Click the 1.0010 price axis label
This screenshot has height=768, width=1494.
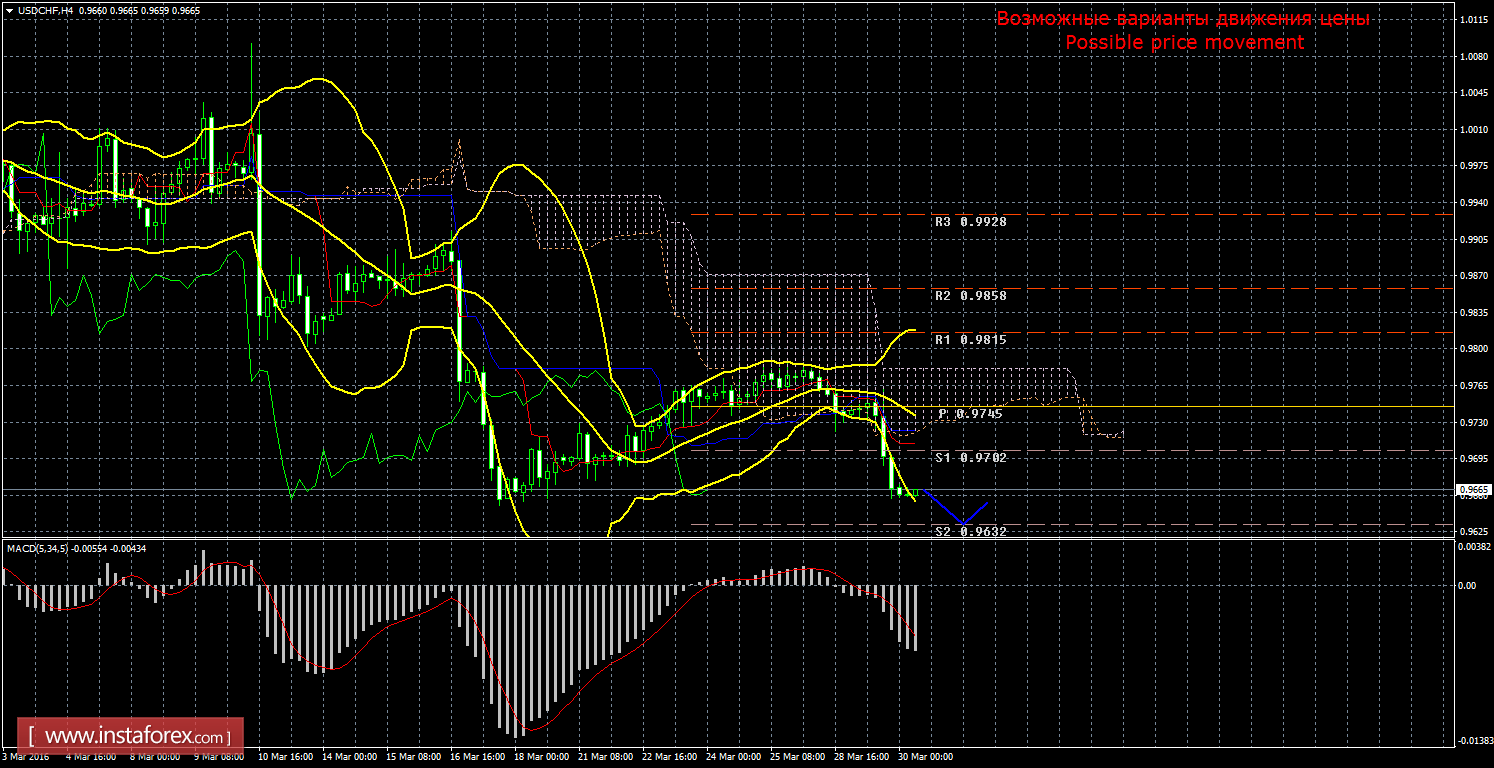pos(1471,129)
